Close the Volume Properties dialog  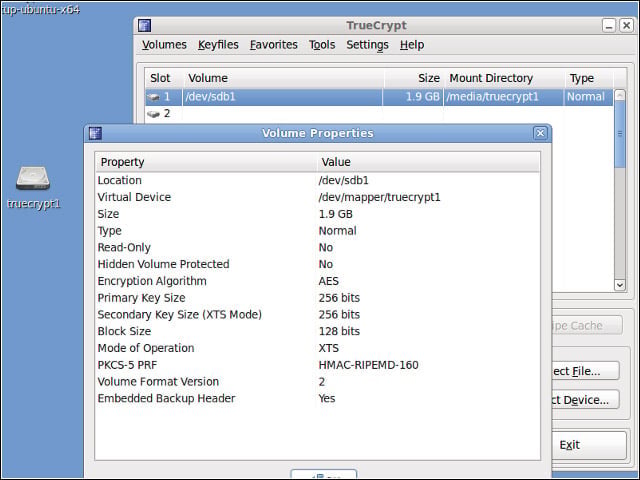(x=540, y=133)
